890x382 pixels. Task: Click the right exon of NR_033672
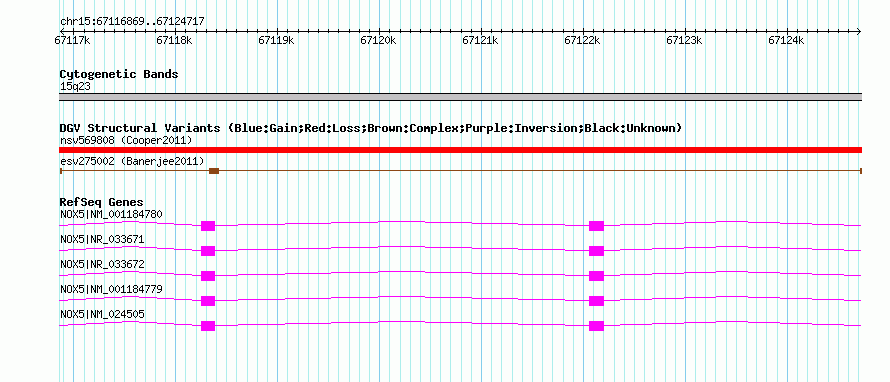click(596, 276)
